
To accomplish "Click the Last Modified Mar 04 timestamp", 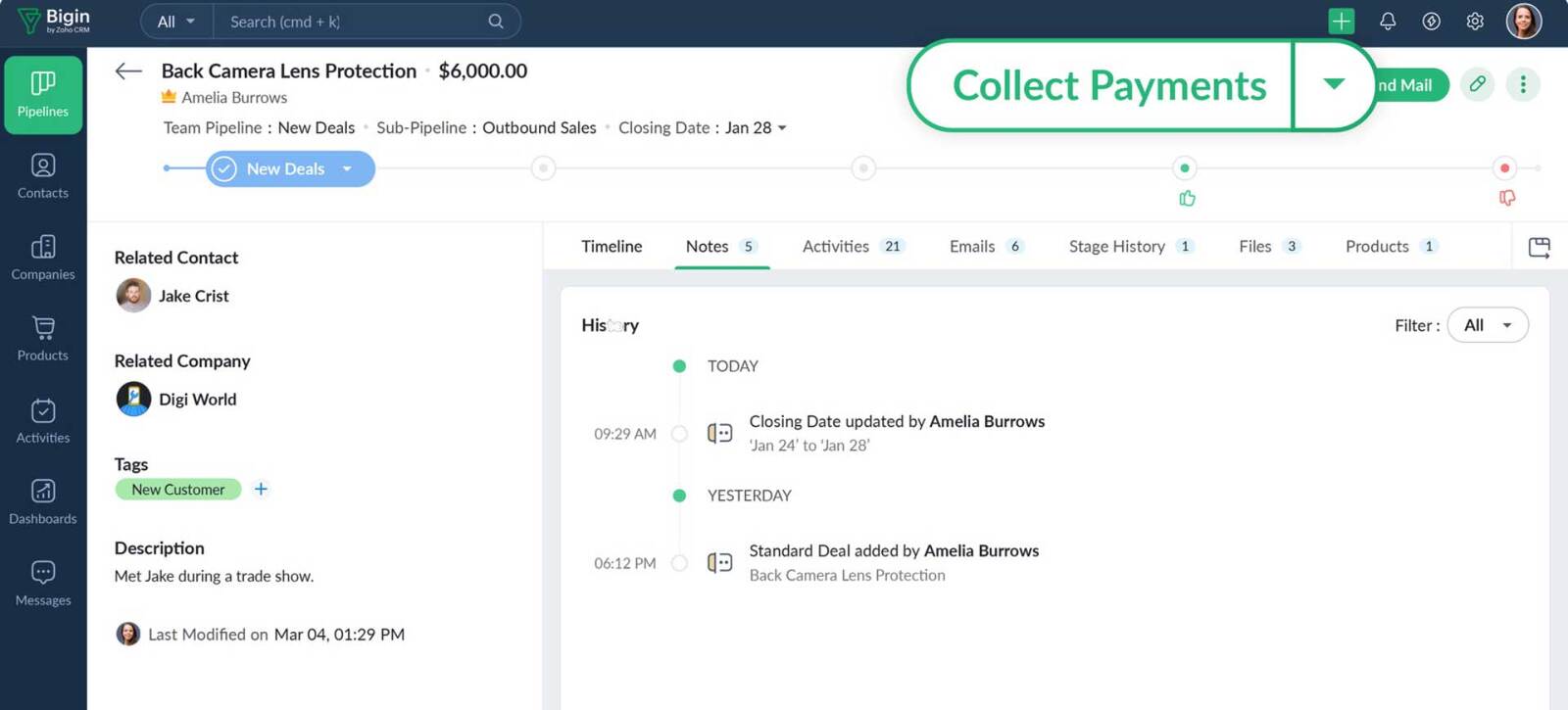I will (339, 635).
